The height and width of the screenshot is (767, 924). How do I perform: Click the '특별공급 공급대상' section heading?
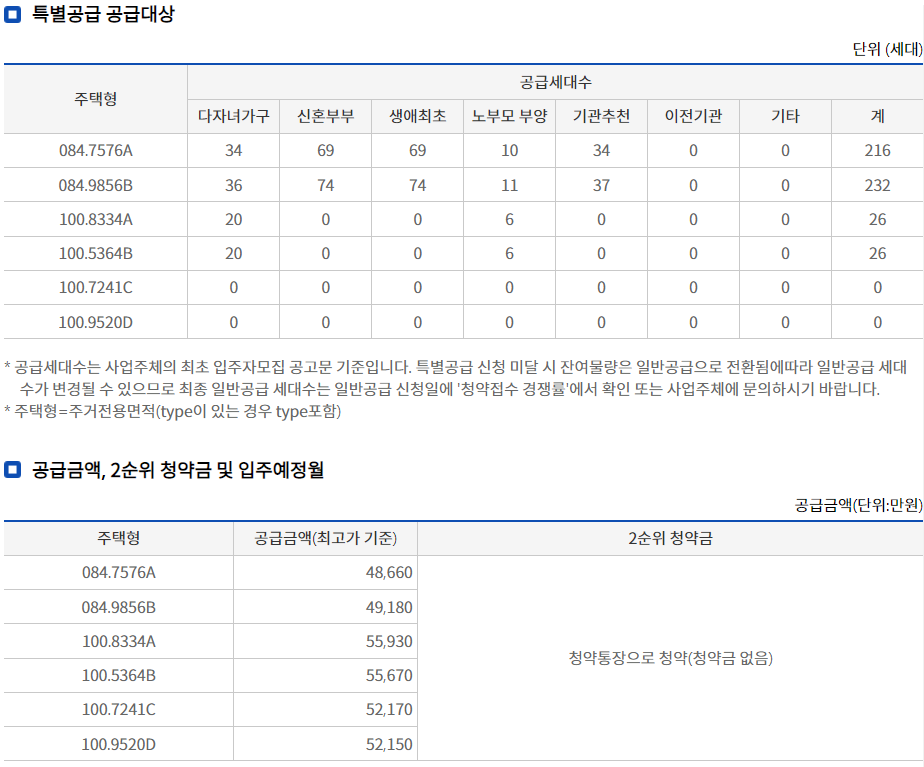[103, 14]
